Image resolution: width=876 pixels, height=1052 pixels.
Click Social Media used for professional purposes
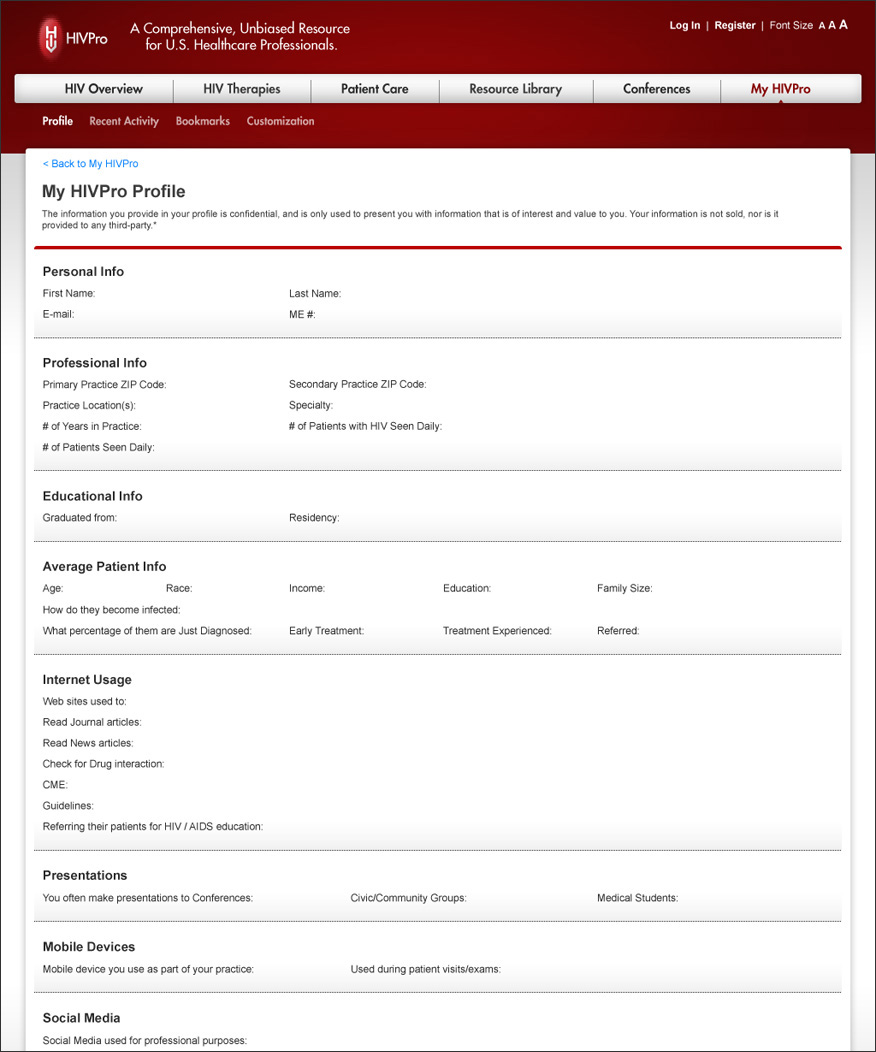point(145,1041)
